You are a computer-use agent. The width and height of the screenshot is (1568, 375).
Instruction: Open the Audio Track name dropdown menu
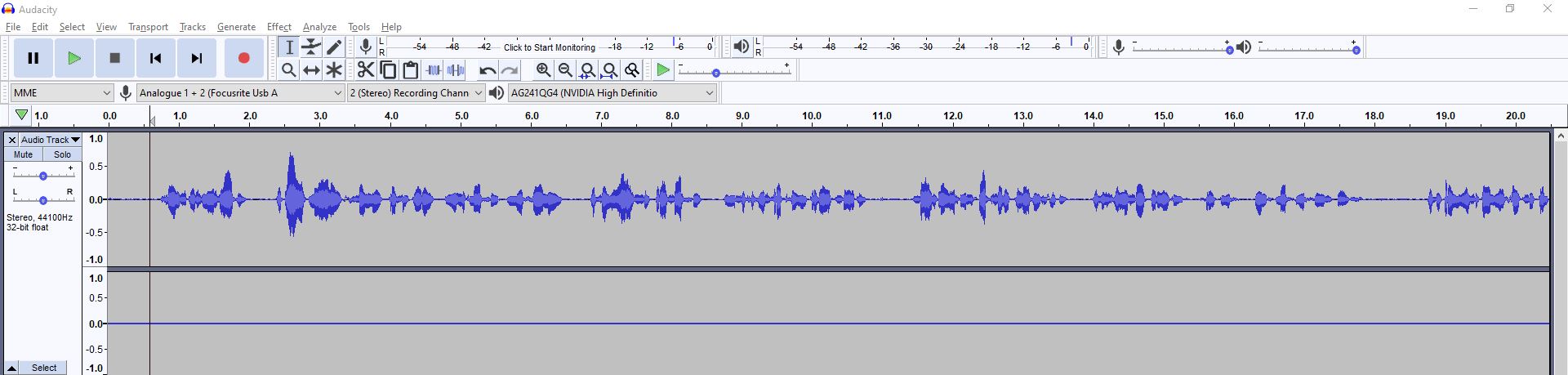pos(50,140)
